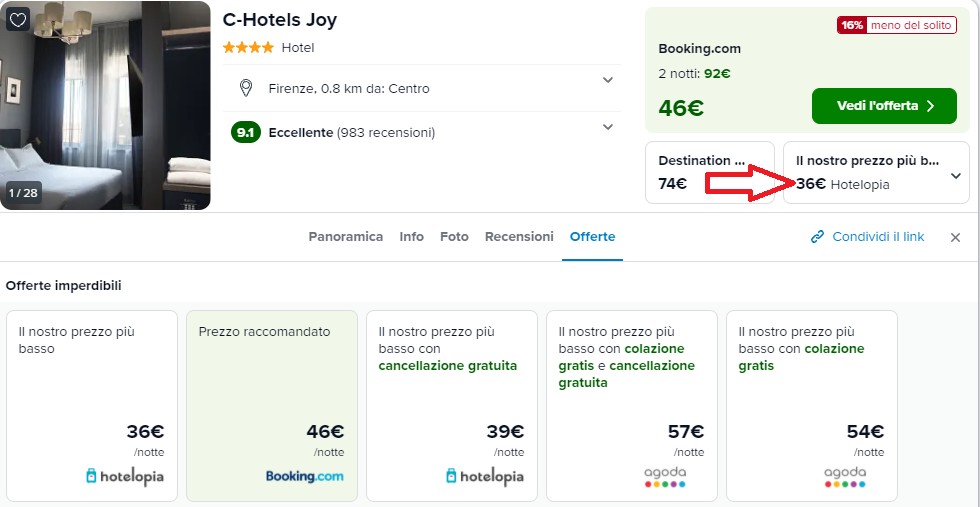Click the 9.1 rating badge
980x507 pixels.
click(x=246, y=132)
